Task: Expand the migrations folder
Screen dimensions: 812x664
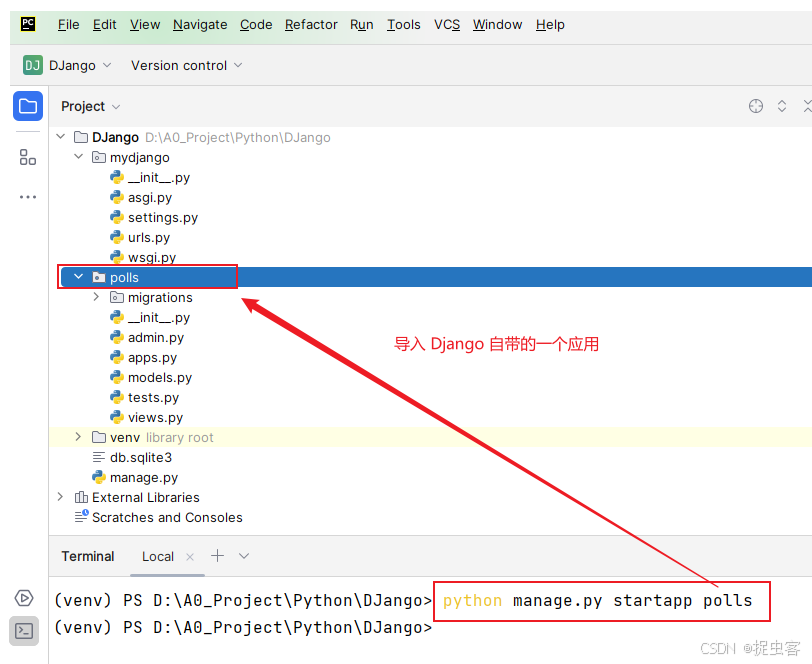Action: coord(96,297)
